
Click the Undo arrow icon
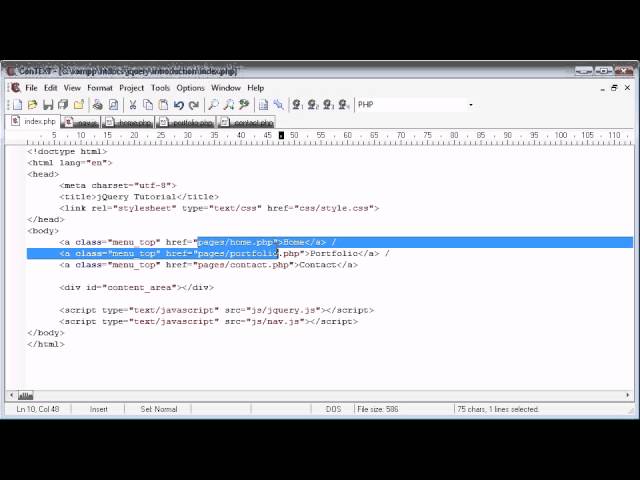178,105
